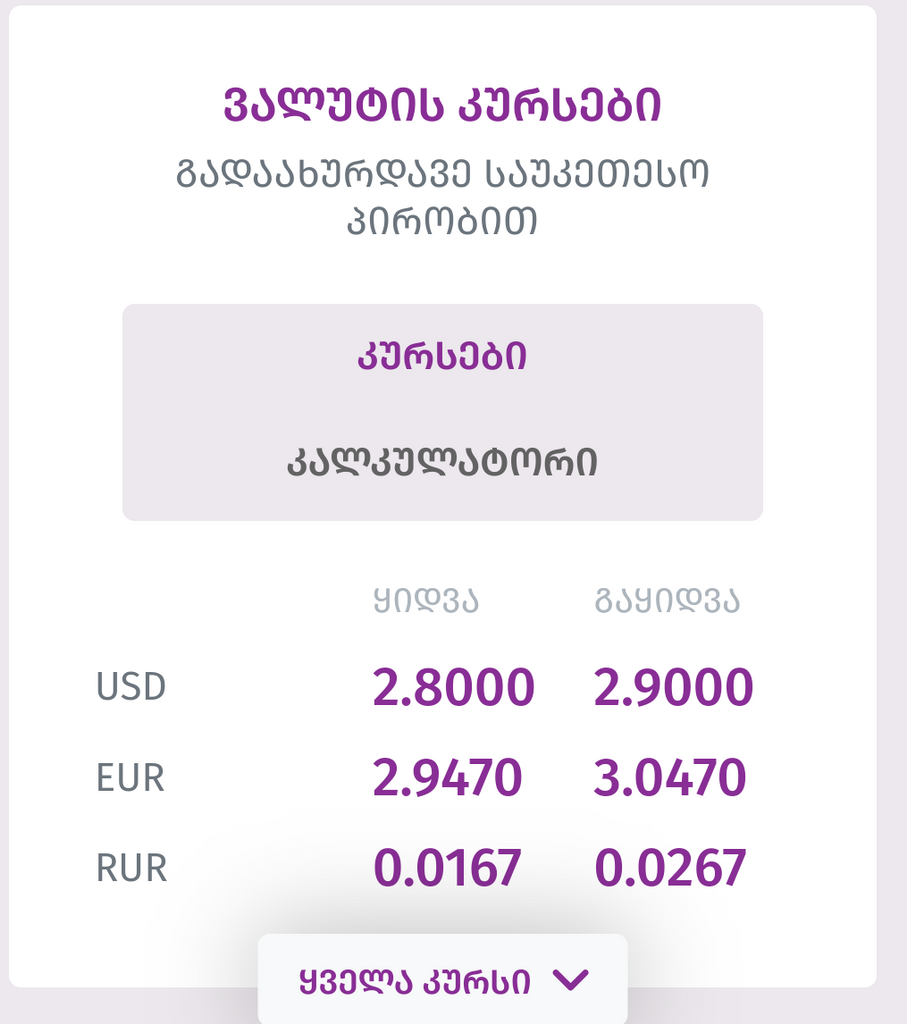Click the chevron next to ყველა კურსი

[x=571, y=980]
